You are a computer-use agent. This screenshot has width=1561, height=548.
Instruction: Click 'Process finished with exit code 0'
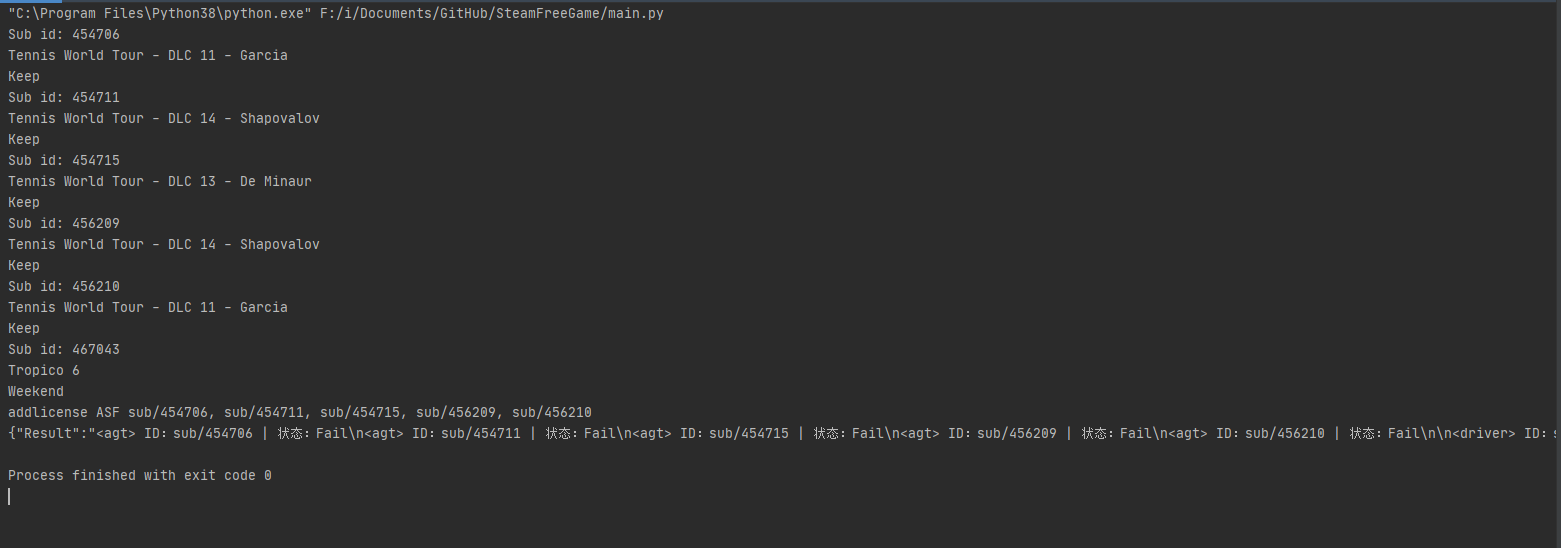click(140, 475)
